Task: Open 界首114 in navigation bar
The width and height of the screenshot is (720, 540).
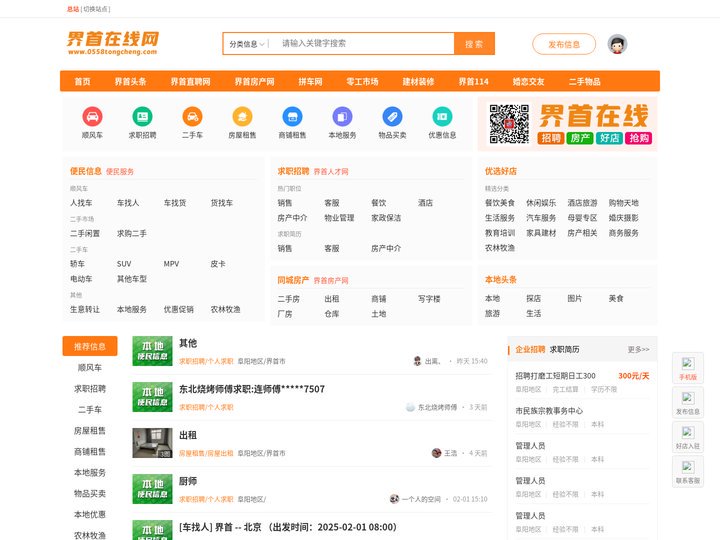Action: [x=473, y=82]
